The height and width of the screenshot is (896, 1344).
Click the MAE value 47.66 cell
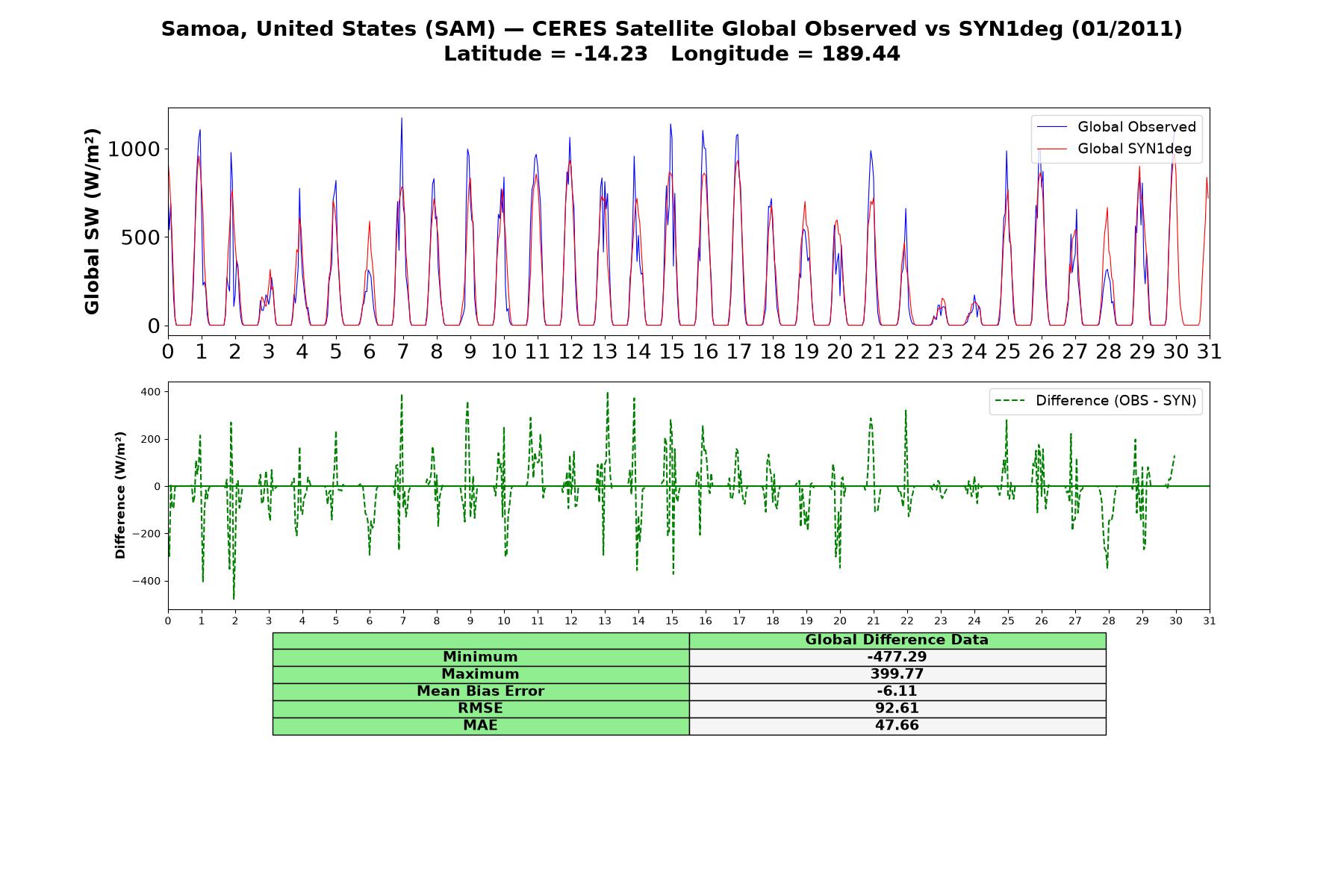[x=897, y=726]
